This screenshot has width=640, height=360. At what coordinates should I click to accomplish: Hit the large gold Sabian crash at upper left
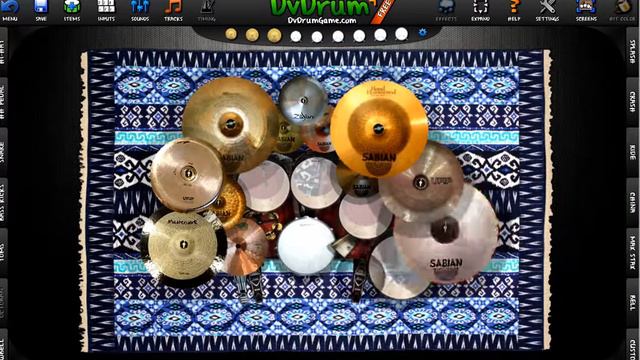231,124
